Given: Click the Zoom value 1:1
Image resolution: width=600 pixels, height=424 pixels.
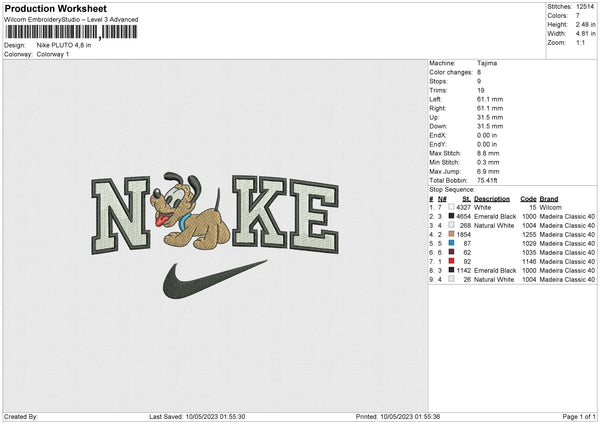Looking at the screenshot, I should (x=580, y=42).
